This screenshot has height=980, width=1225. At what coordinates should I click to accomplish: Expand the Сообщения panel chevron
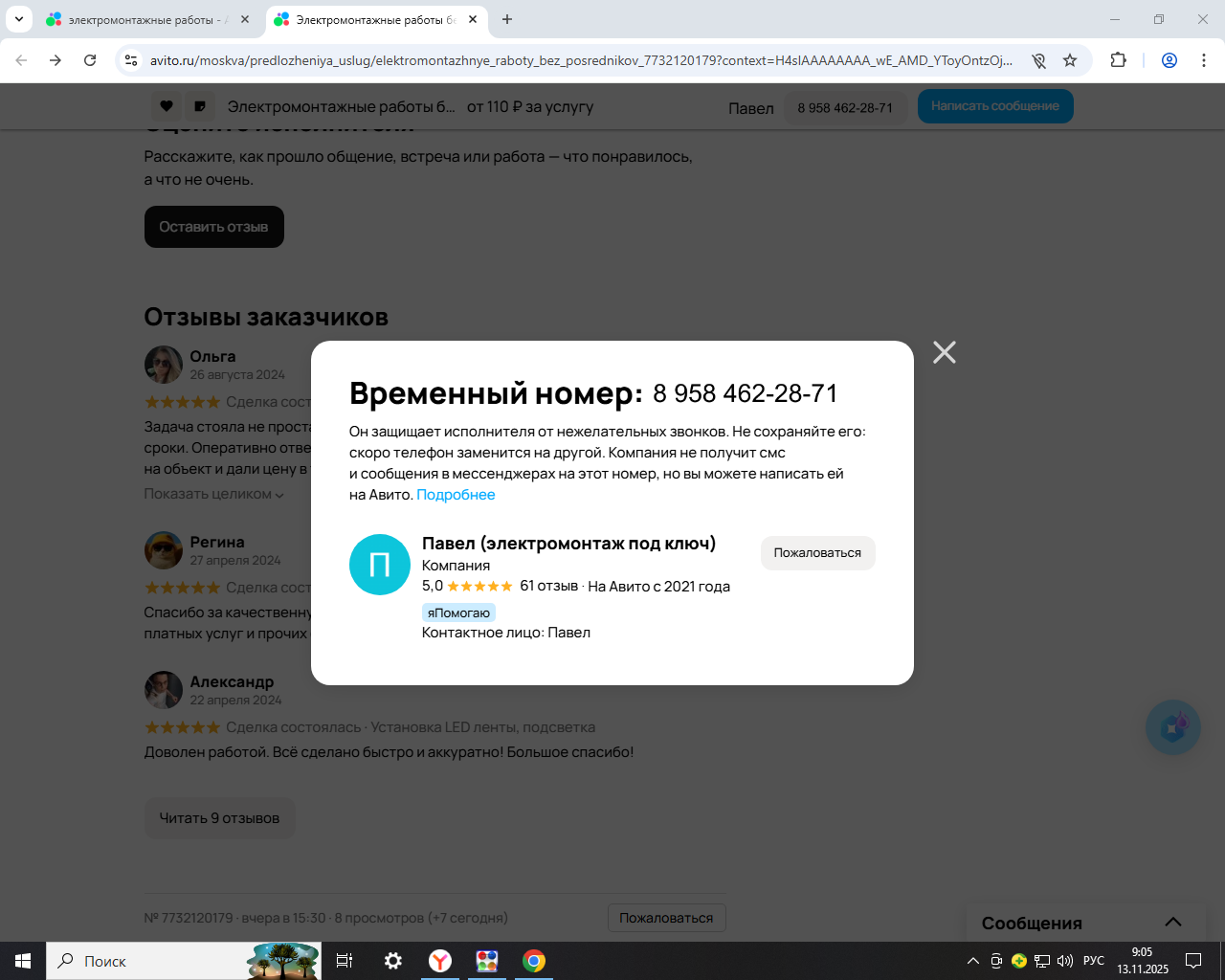[1173, 923]
